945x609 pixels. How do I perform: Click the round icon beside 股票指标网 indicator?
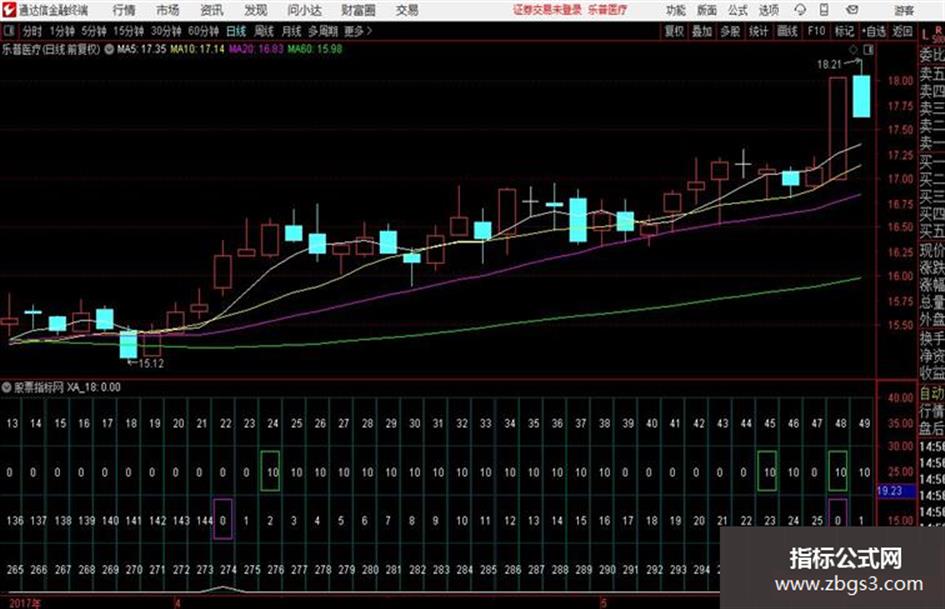coord(7,387)
